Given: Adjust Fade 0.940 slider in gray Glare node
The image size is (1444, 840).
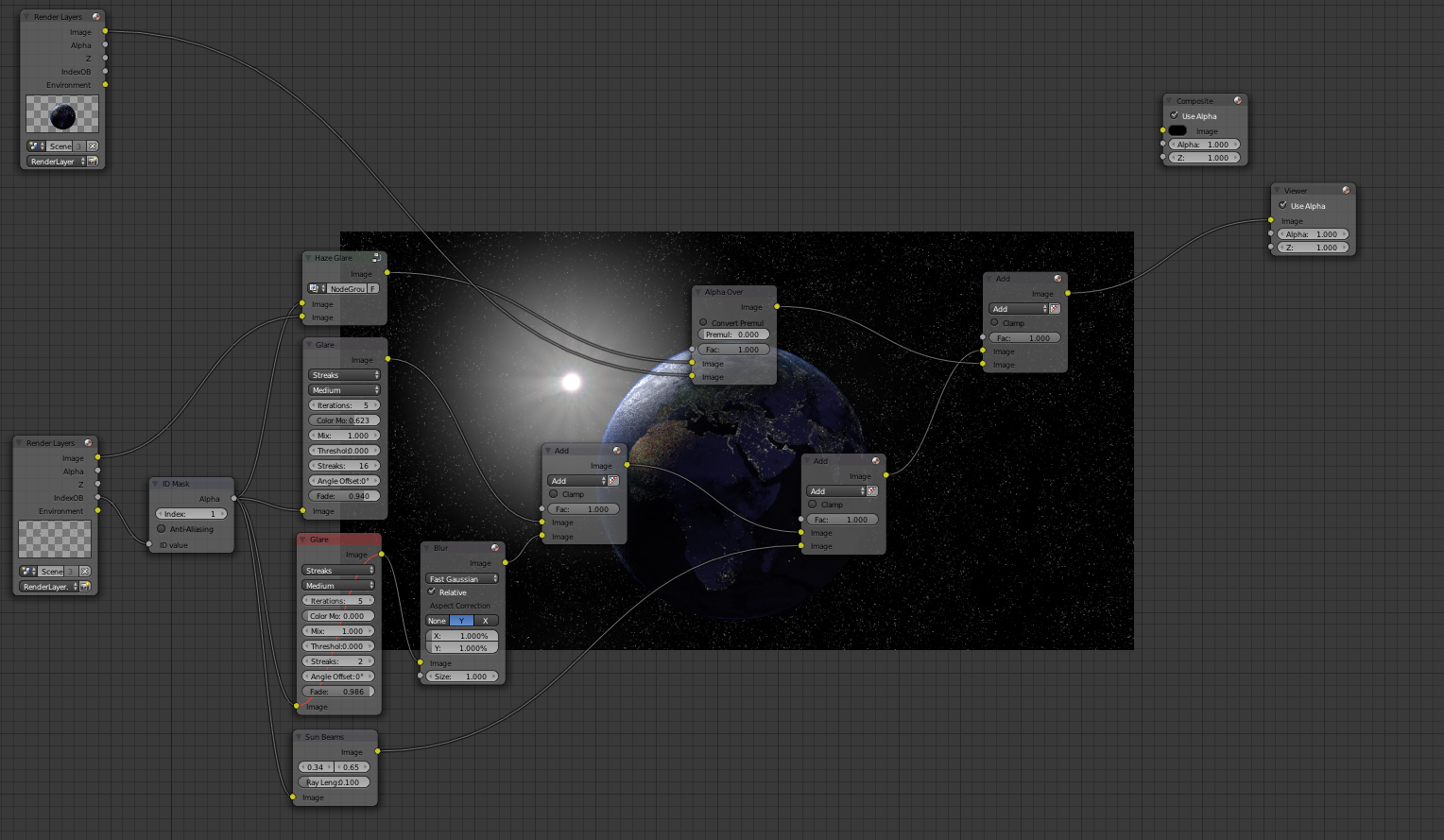Looking at the screenshot, I should [x=345, y=496].
